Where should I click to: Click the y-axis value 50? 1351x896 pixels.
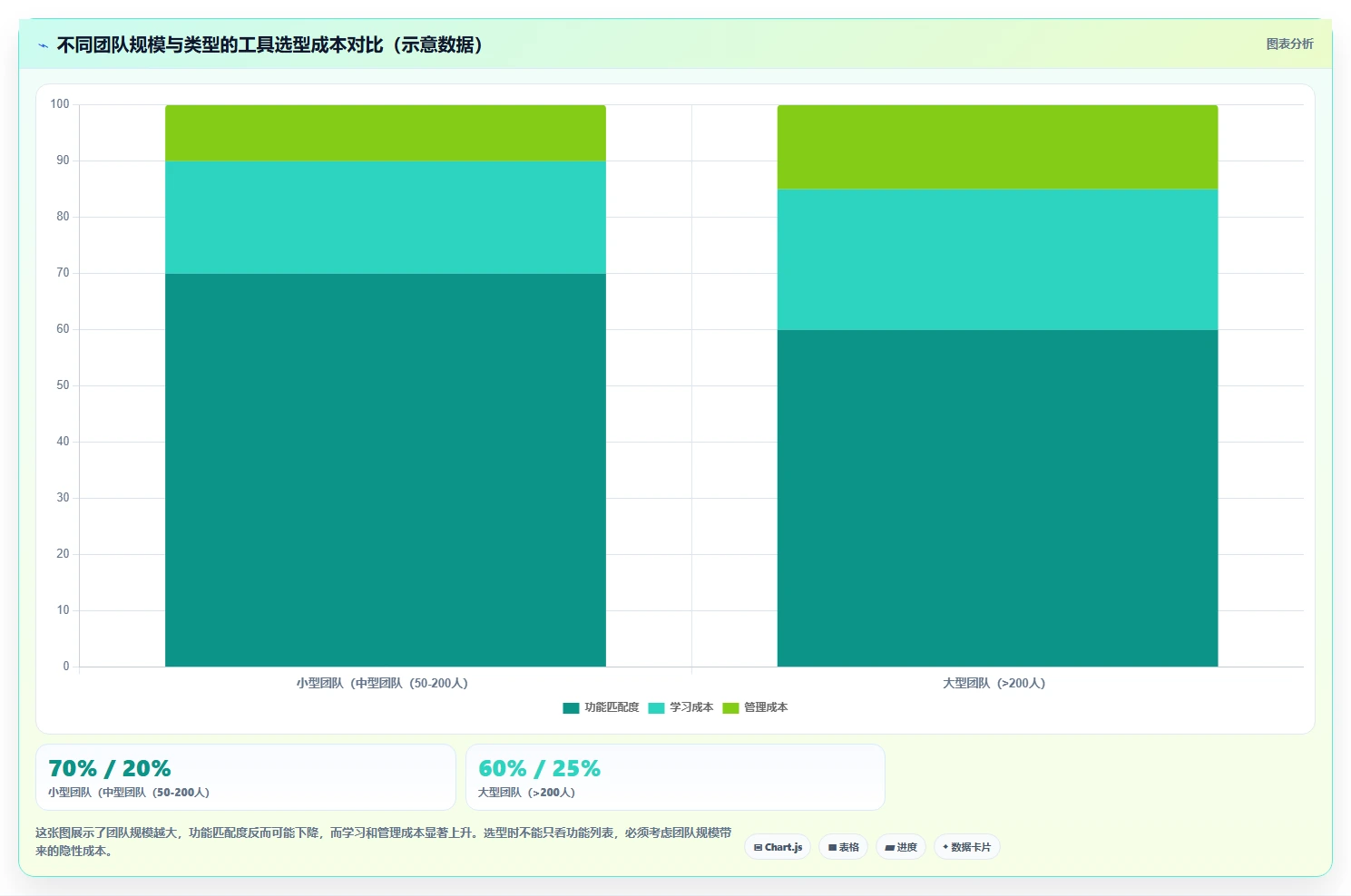point(63,385)
